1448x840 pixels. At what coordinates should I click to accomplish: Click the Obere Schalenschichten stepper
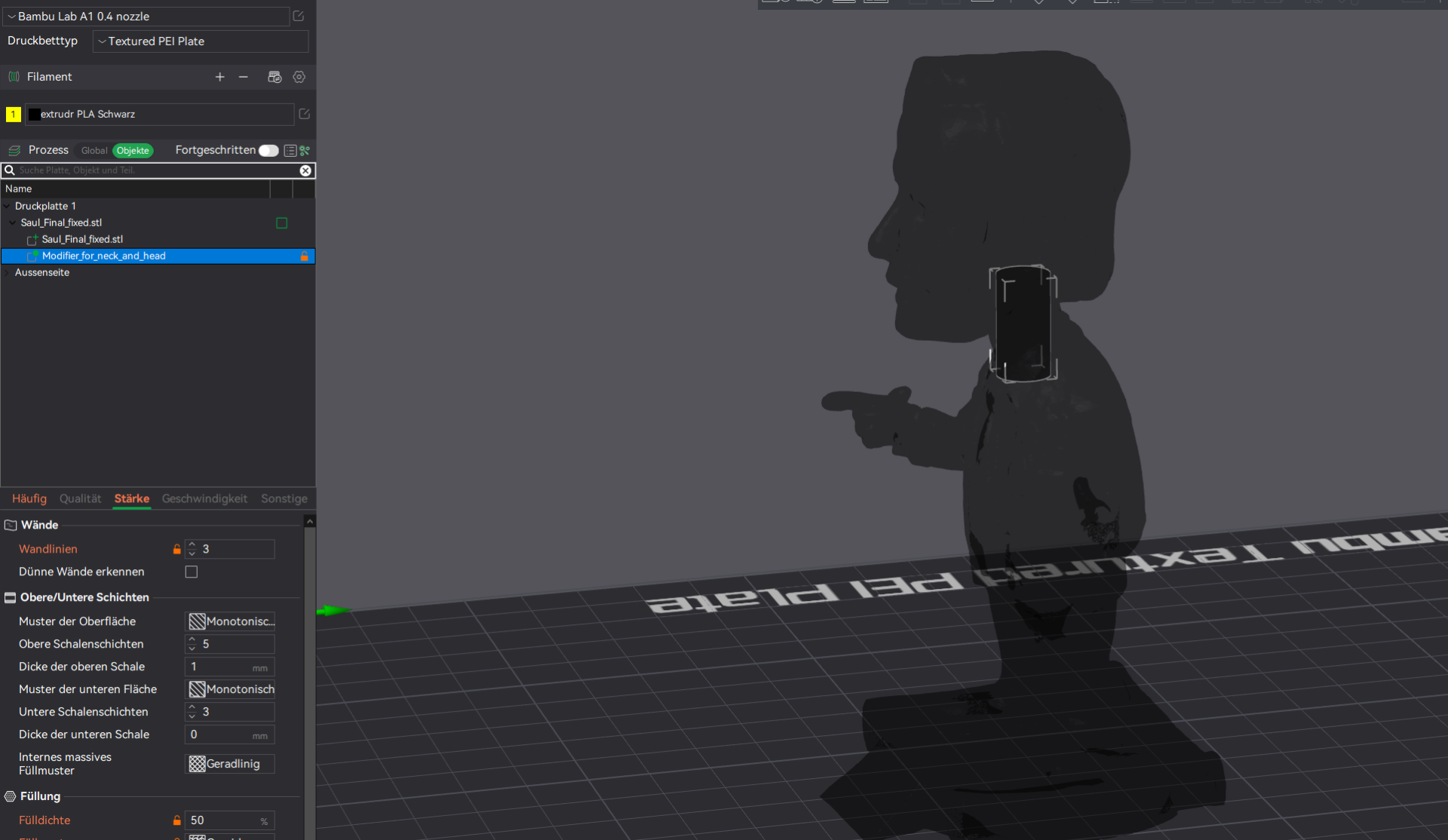pyautogui.click(x=192, y=644)
